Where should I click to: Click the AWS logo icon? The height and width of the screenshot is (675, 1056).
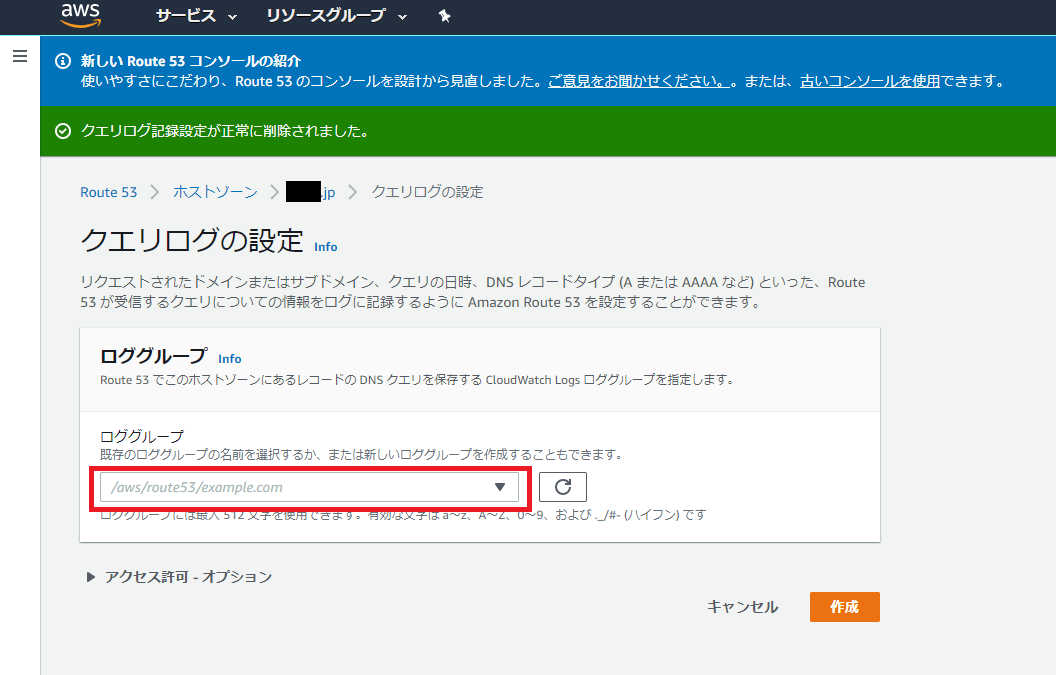(80, 16)
